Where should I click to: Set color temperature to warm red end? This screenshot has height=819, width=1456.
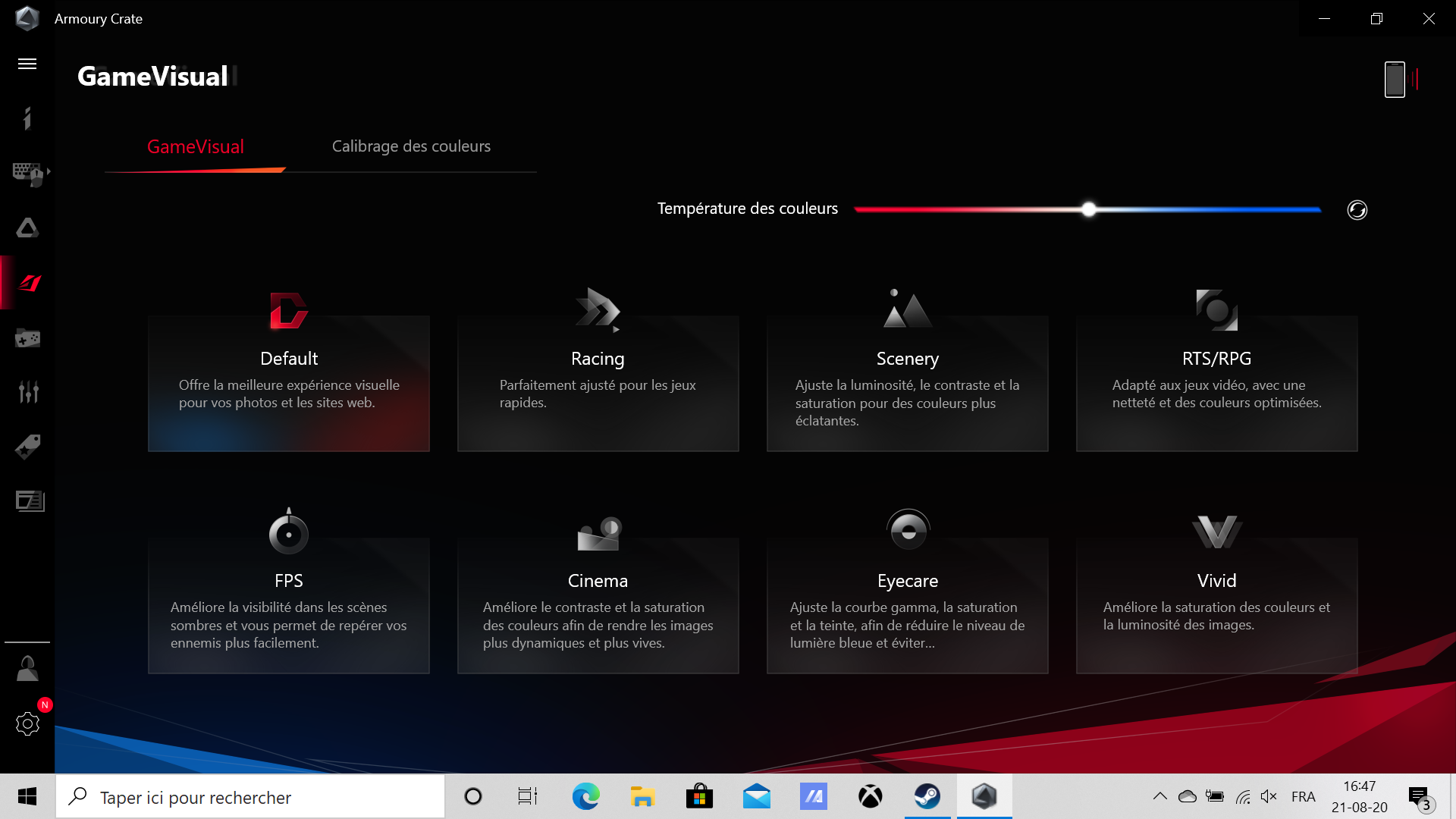click(858, 209)
